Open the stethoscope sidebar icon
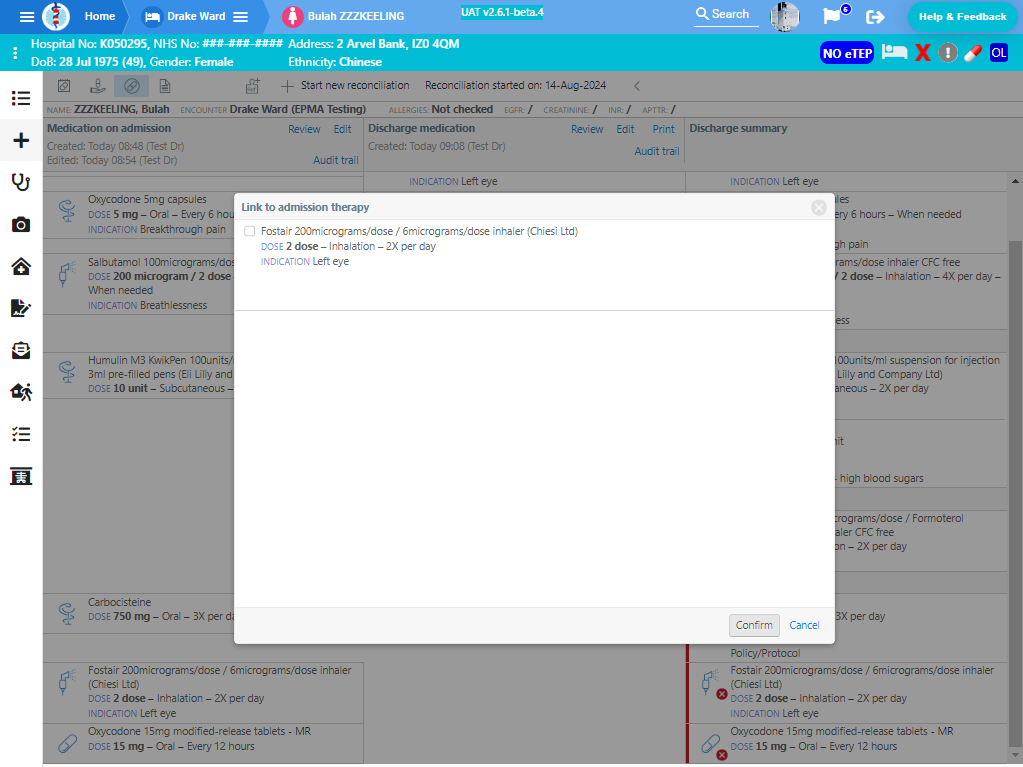 pyautogui.click(x=21, y=182)
